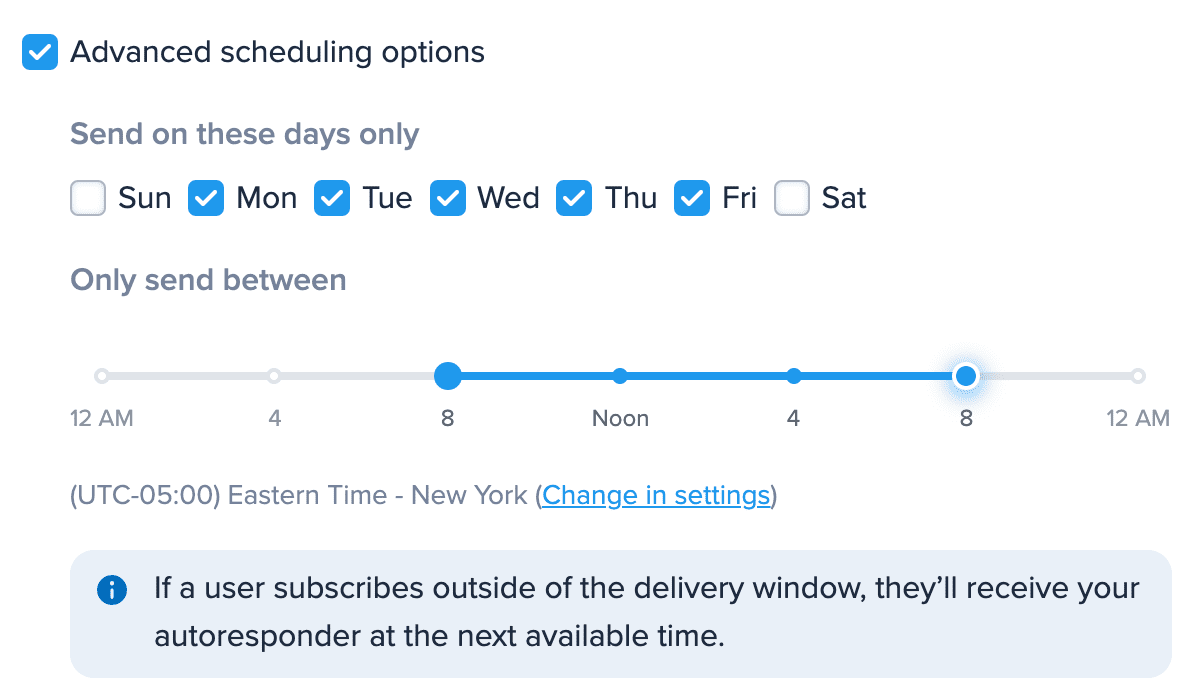Image resolution: width=1192 pixels, height=696 pixels.
Task: Enable the Sat checkbox
Action: [x=791, y=198]
